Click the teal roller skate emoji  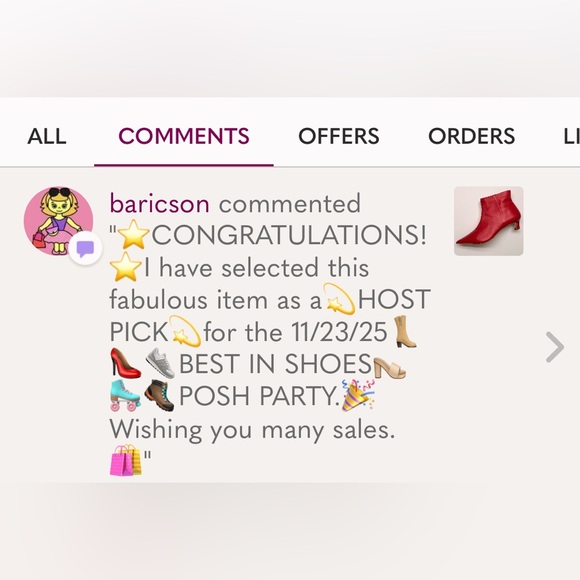coord(125,395)
